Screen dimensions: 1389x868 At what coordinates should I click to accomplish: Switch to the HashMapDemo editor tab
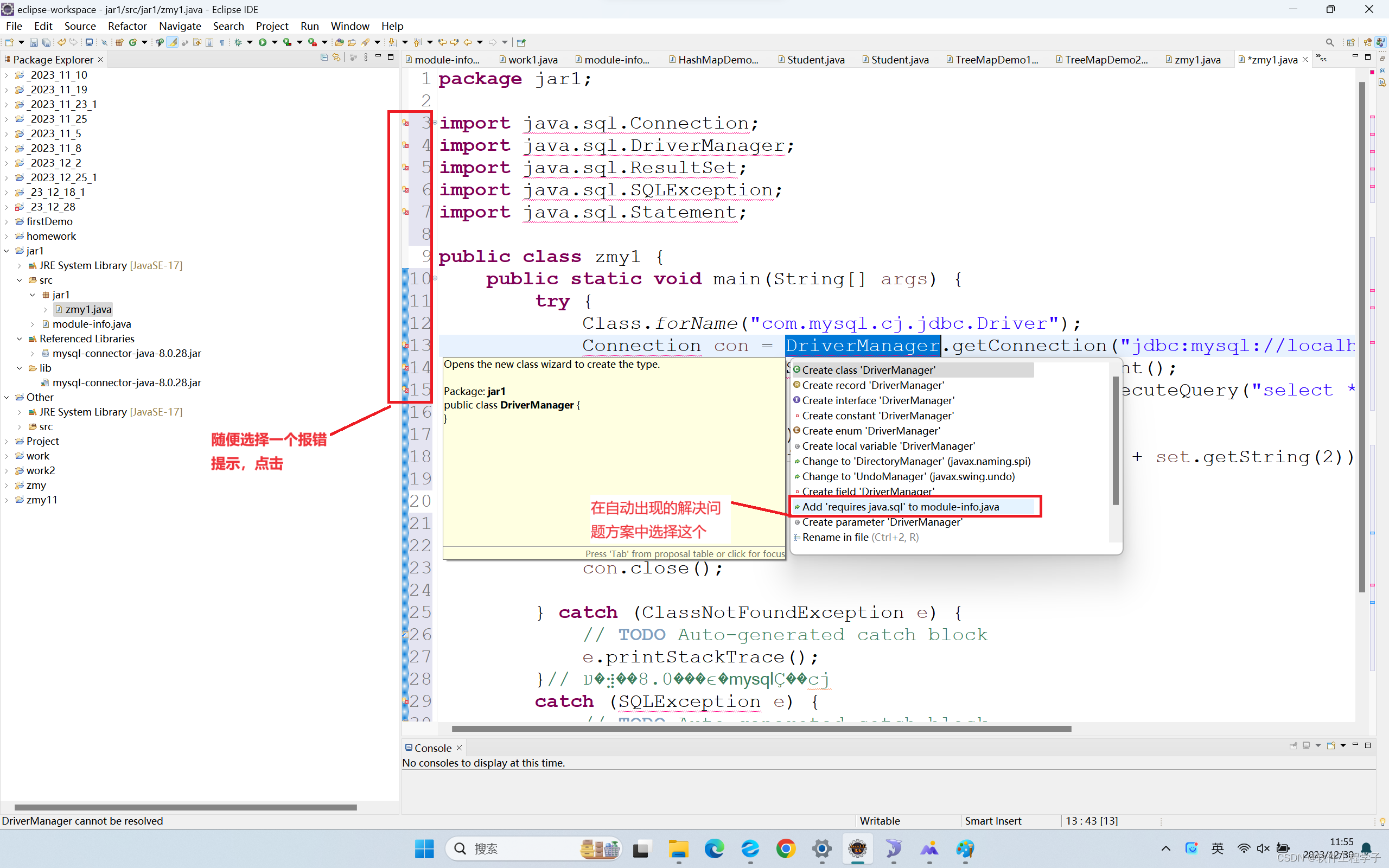coord(713,59)
